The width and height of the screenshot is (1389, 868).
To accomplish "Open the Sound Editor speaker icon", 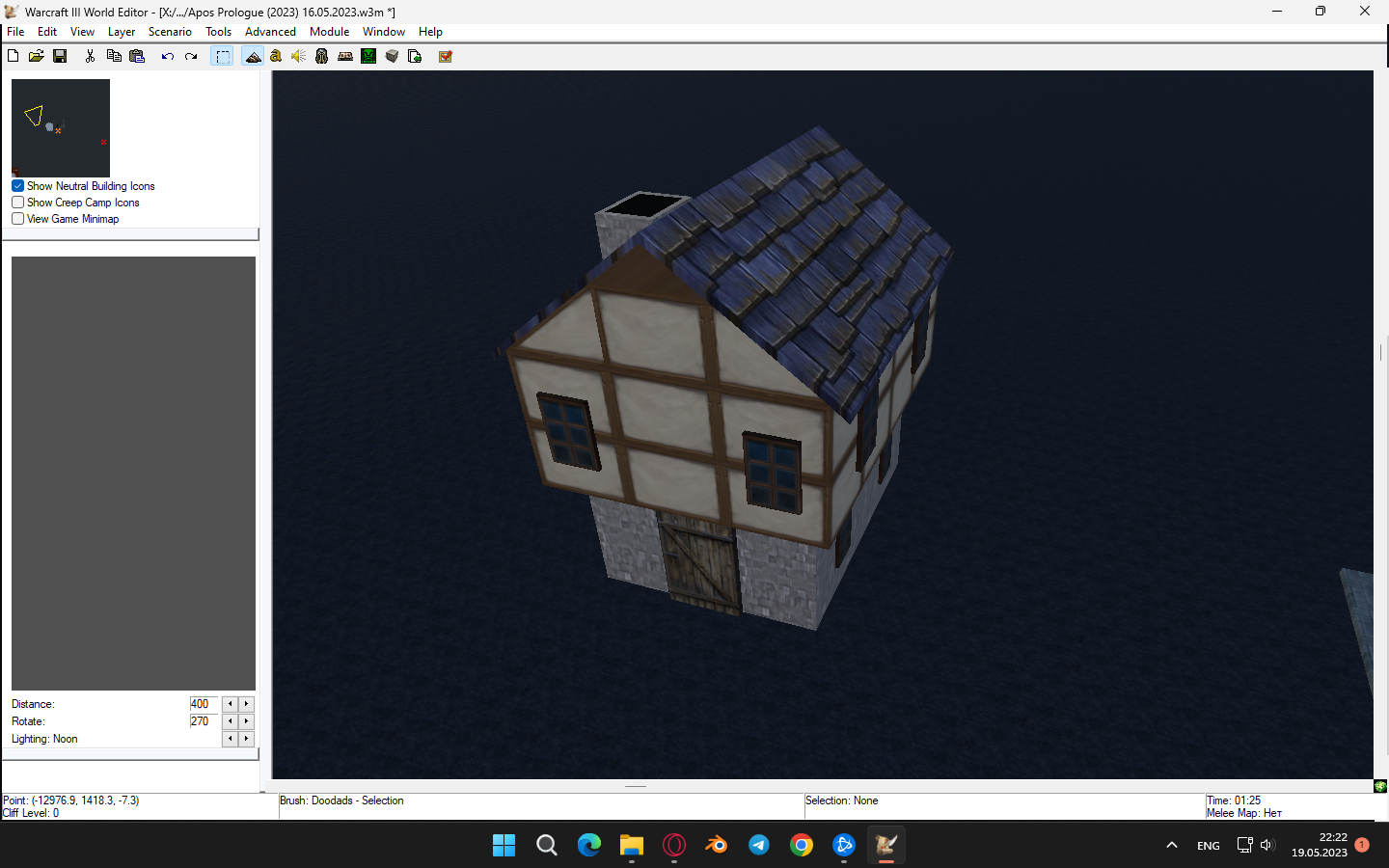I will point(299,56).
